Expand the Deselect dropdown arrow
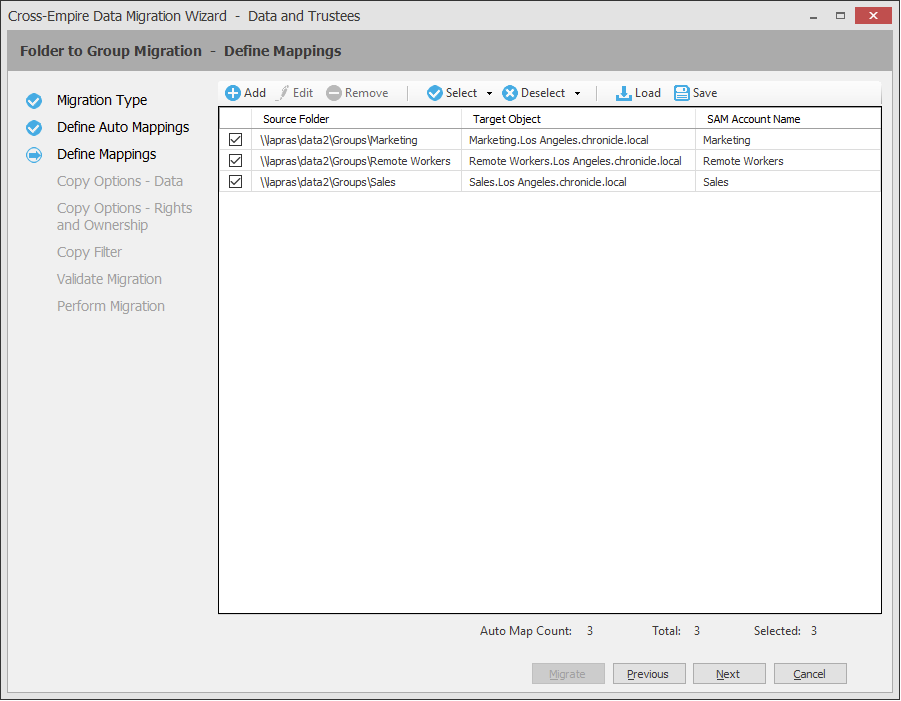 [577, 94]
